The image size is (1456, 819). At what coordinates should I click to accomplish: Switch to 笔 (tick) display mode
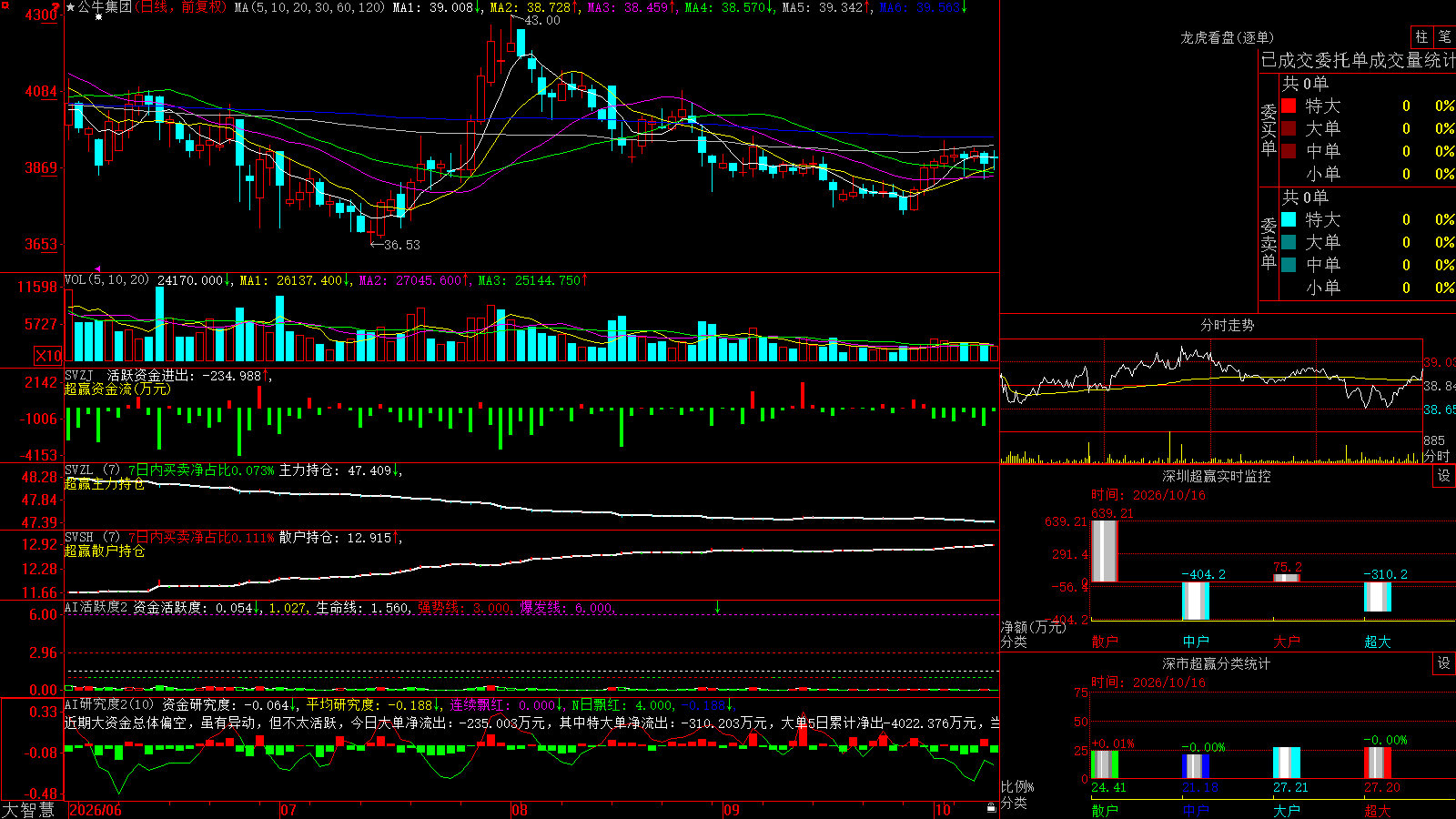[x=1444, y=37]
